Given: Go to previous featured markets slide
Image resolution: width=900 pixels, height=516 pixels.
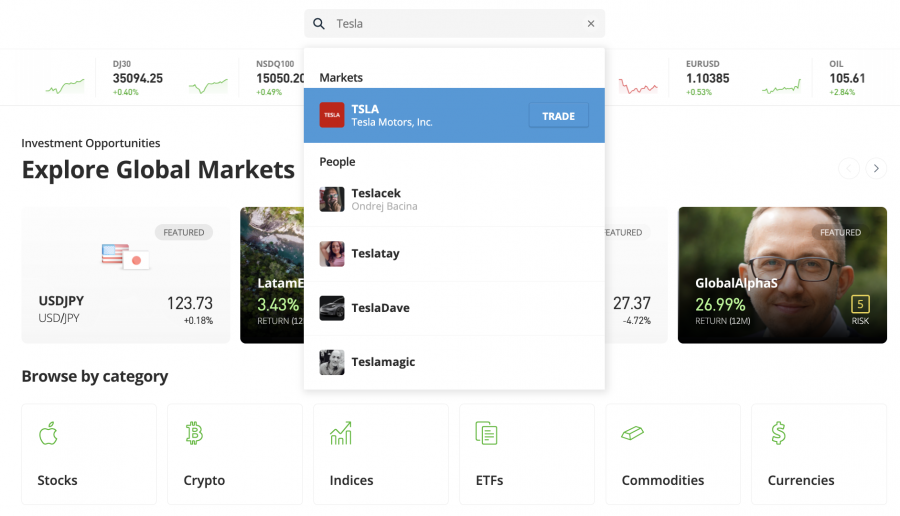Looking at the screenshot, I should pyautogui.click(x=849, y=169).
